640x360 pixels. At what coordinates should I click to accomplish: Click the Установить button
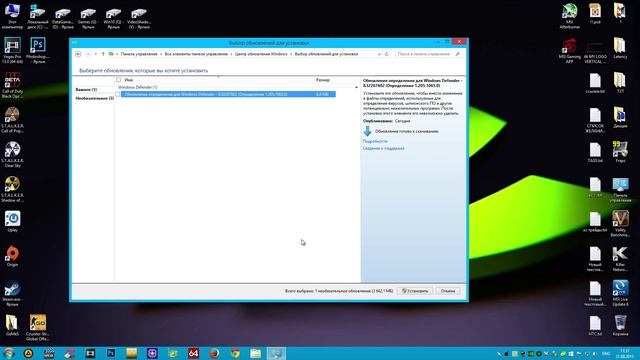(415, 291)
